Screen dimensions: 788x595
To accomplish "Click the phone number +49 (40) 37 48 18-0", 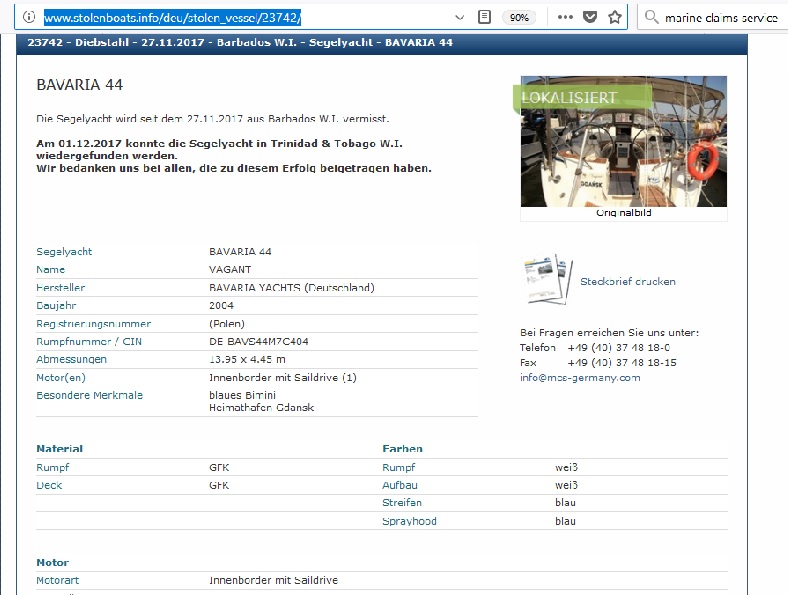I will [619, 347].
